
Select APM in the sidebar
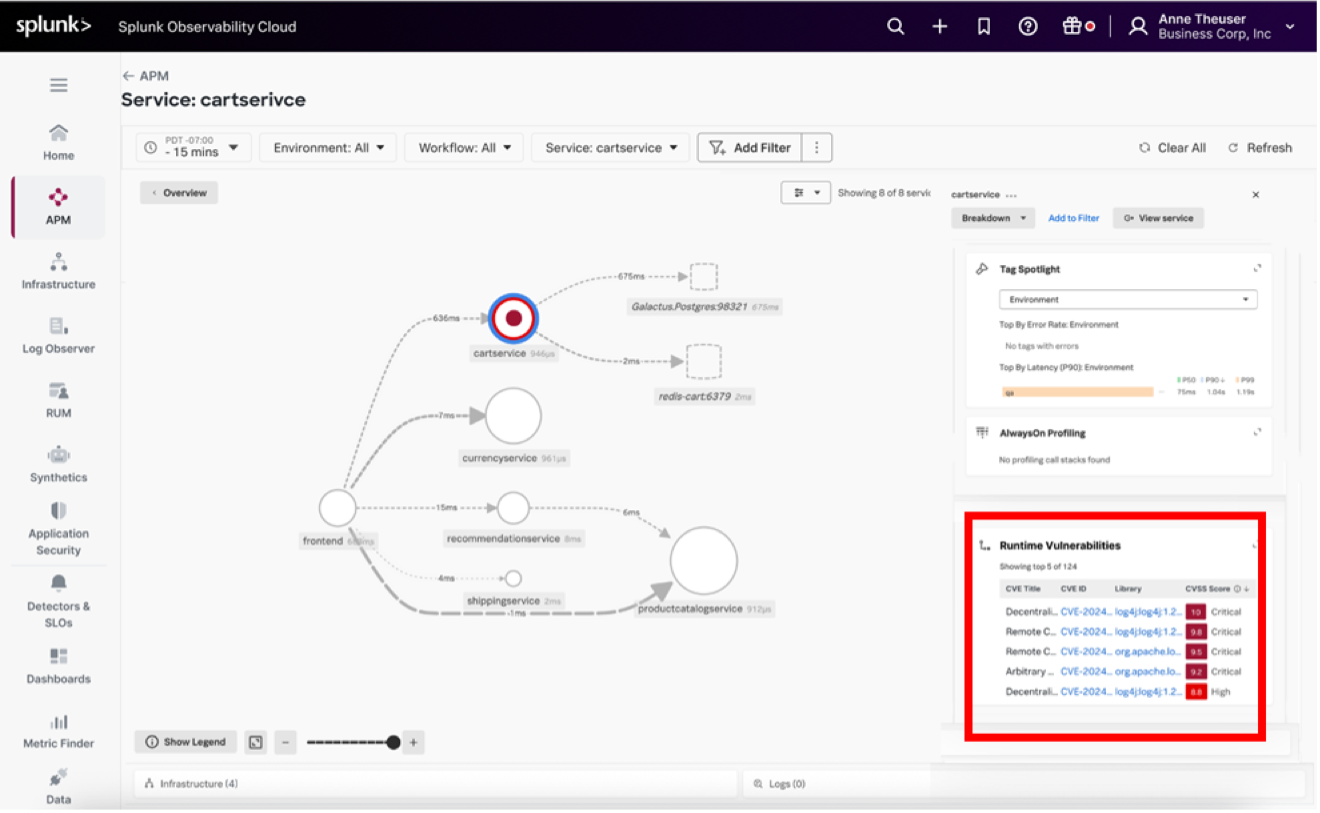[58, 207]
